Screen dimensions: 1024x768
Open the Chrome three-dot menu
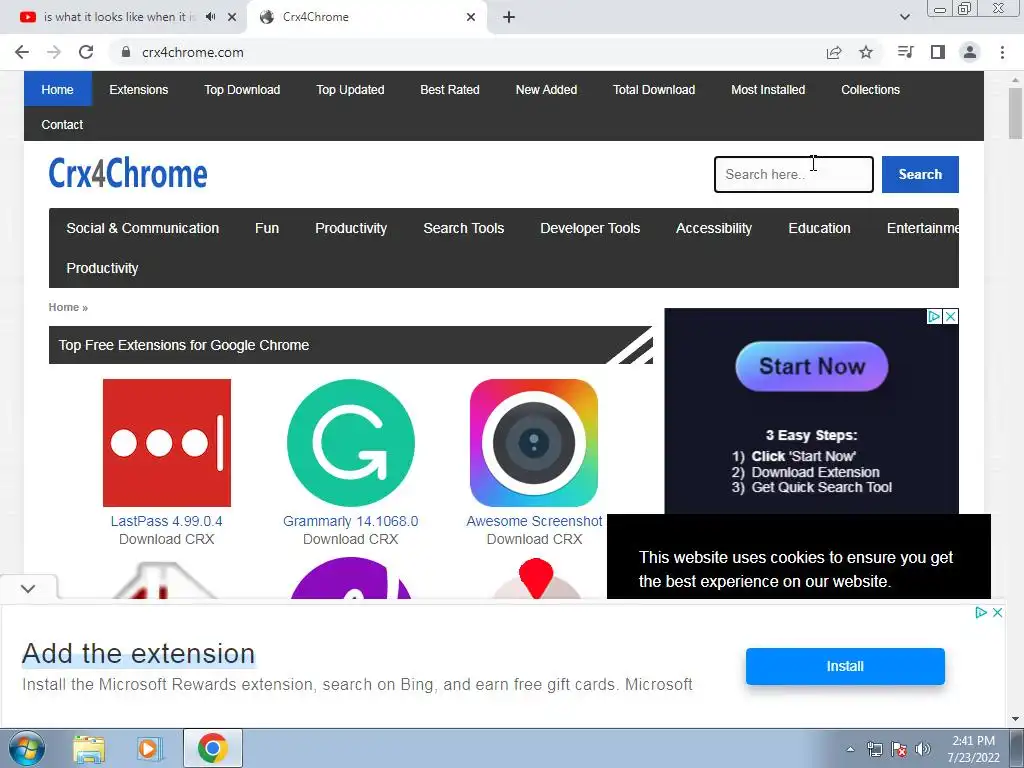(x=1002, y=52)
